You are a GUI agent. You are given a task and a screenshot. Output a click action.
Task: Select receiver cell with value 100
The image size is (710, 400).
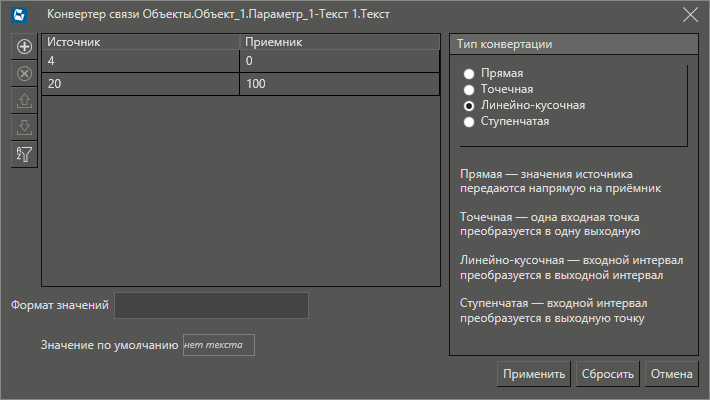(x=340, y=85)
